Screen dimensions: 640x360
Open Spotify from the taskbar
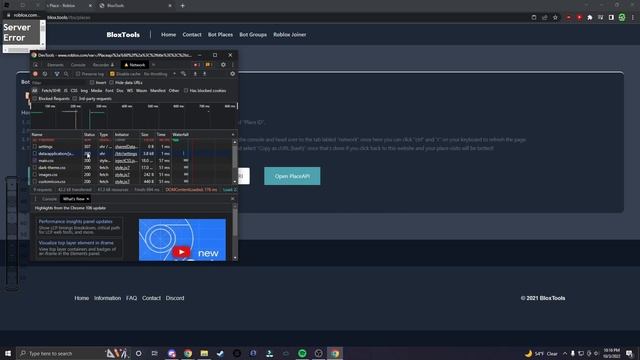[302, 353]
